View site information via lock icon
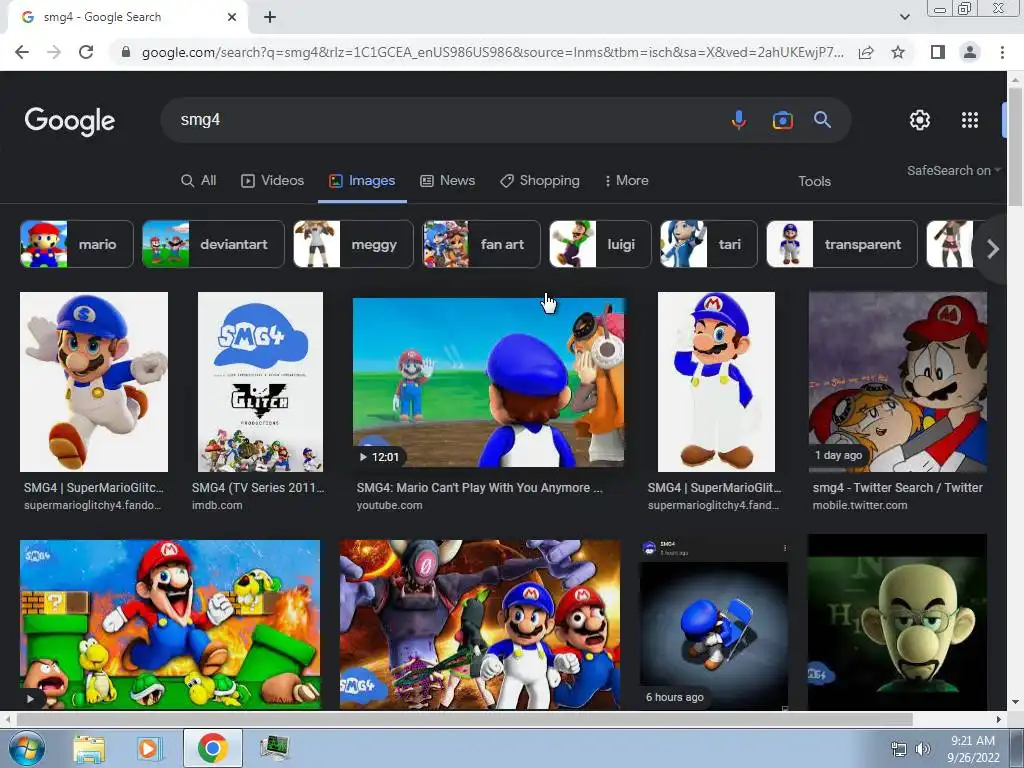Screen dimensions: 1024x768 pos(126,52)
